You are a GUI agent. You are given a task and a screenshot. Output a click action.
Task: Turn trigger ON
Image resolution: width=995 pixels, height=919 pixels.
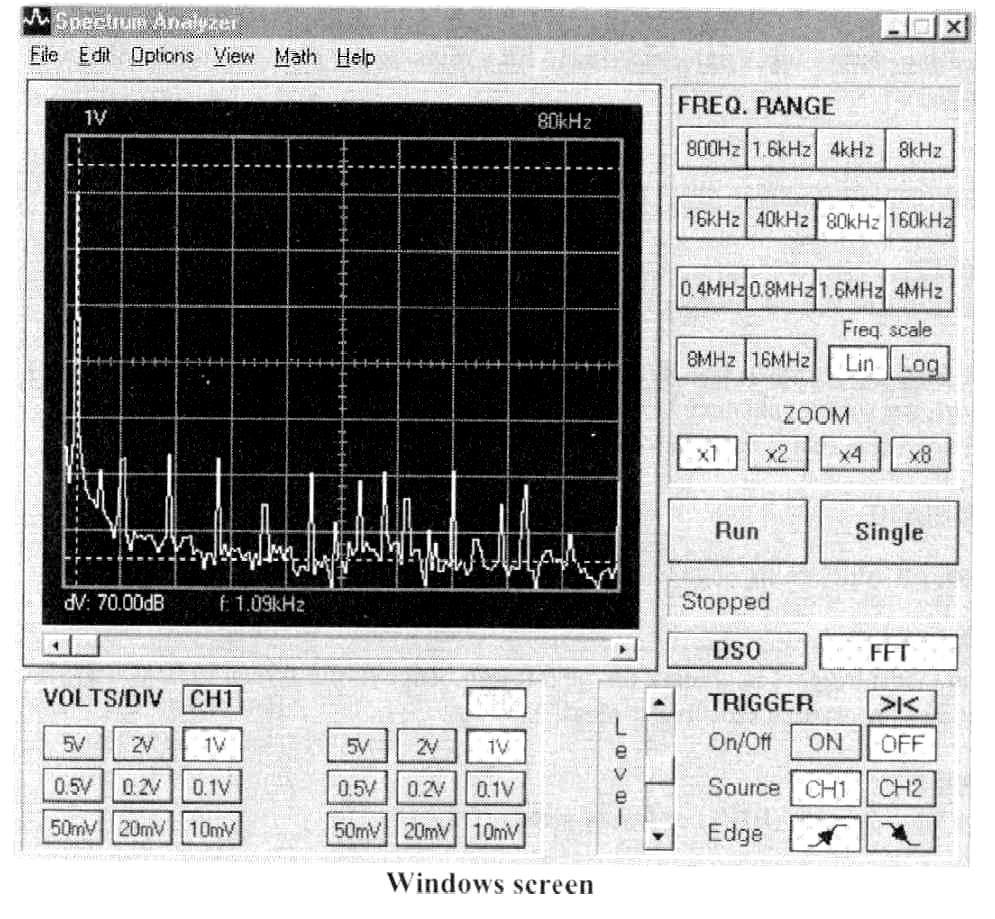click(x=825, y=744)
